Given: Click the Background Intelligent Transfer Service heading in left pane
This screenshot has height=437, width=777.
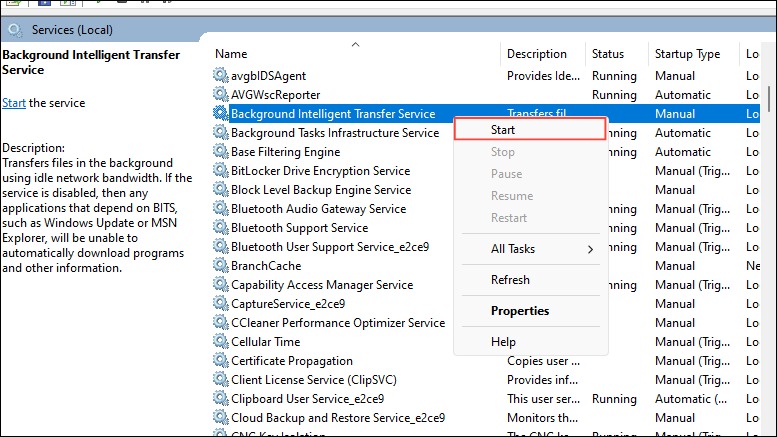Looking at the screenshot, I should [x=91, y=62].
